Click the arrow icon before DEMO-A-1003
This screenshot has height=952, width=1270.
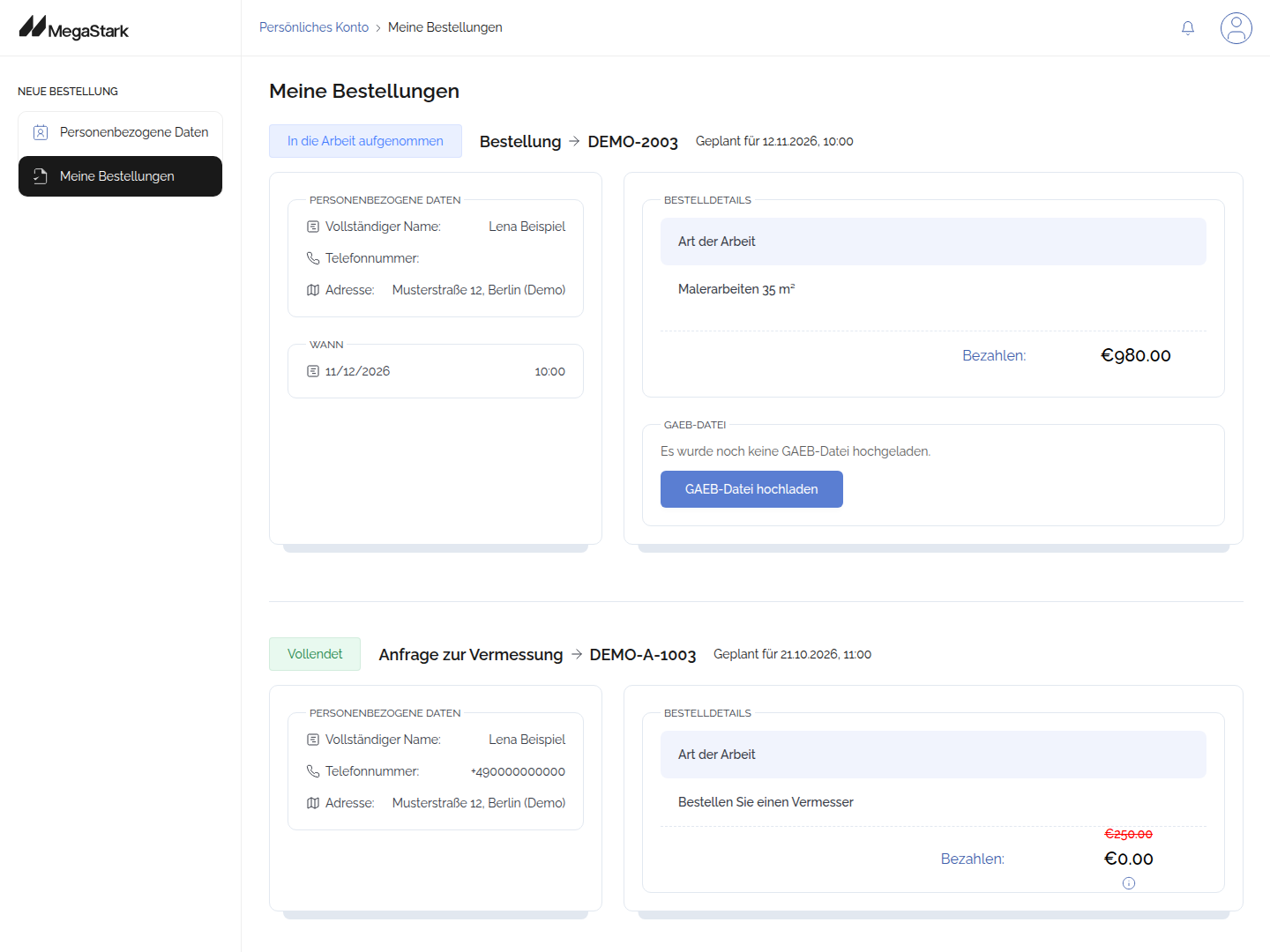coord(577,654)
